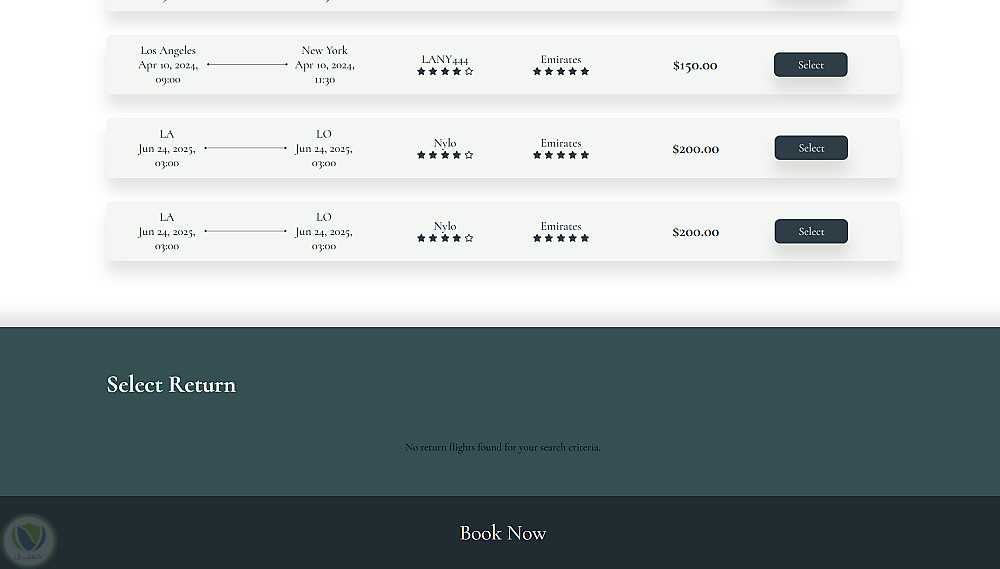This screenshot has height=569, width=1000.
Task: Click the LANY444 flight name
Action: pyautogui.click(x=445, y=59)
